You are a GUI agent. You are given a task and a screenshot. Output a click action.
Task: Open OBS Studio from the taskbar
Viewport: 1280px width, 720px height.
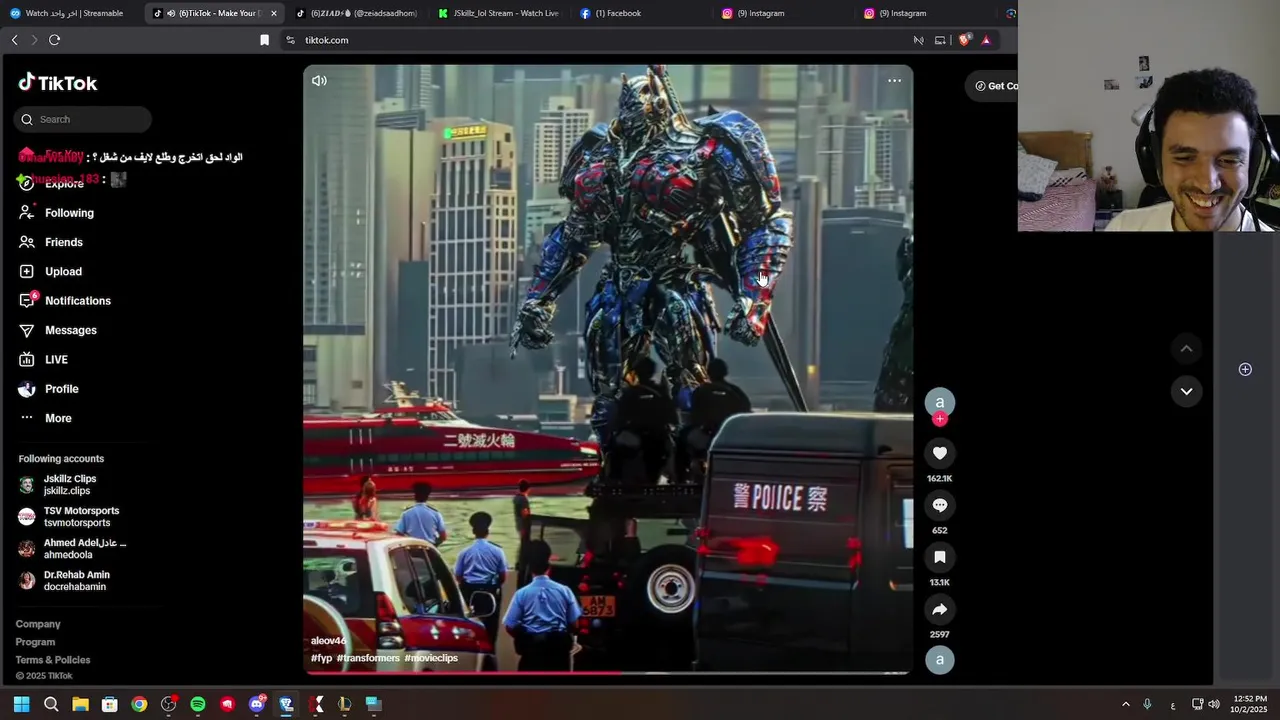pyautogui.click(x=169, y=704)
